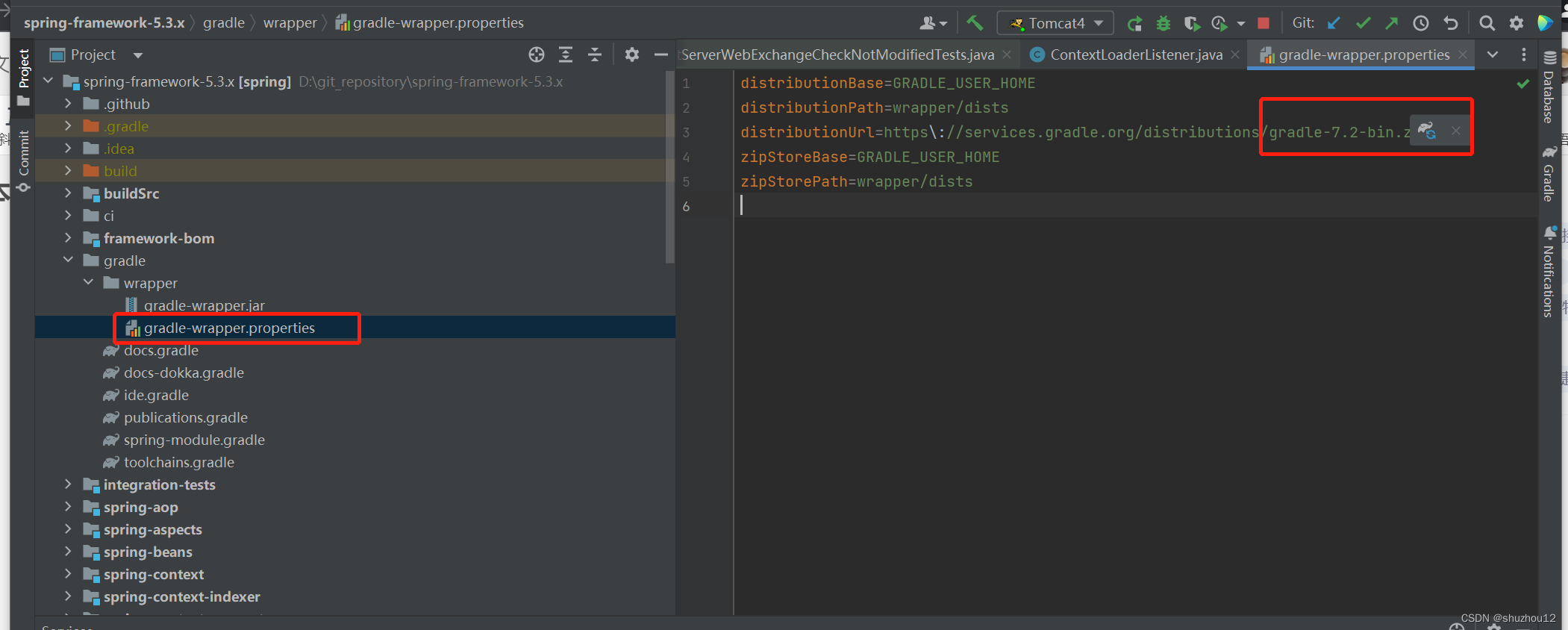This screenshot has width=1568, height=630.
Task: Click the Git Push arrow icon
Action: (x=1392, y=23)
